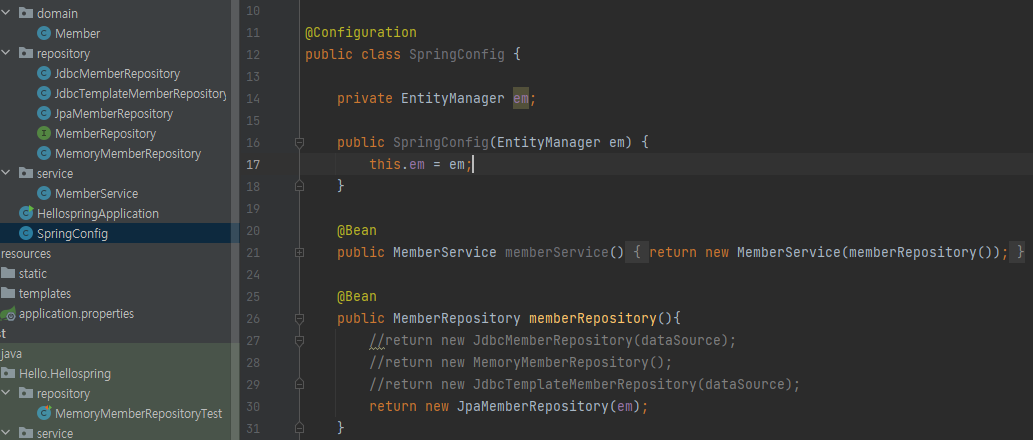Open the templates folder

click(x=45, y=294)
